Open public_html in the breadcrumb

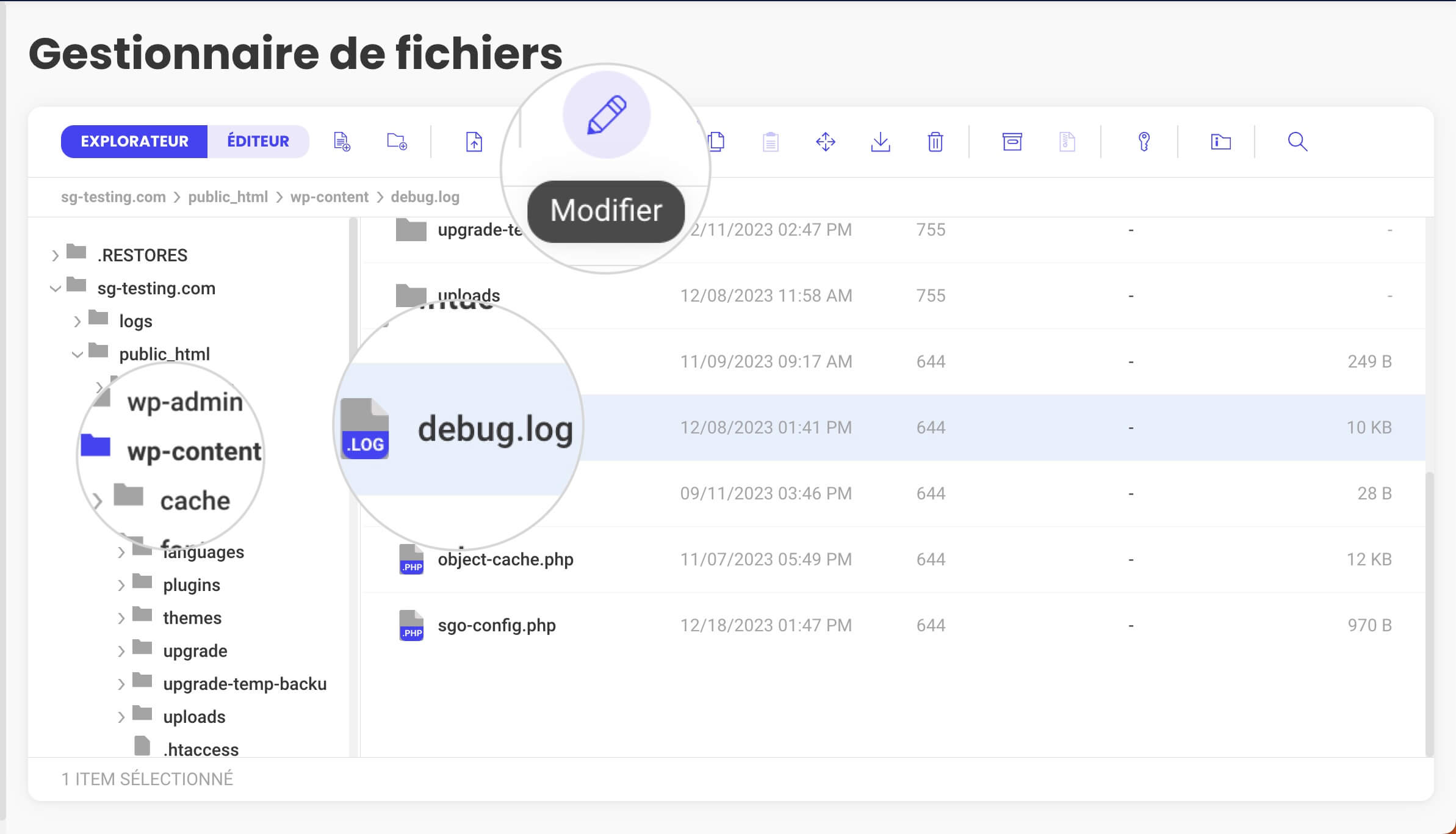coord(228,197)
